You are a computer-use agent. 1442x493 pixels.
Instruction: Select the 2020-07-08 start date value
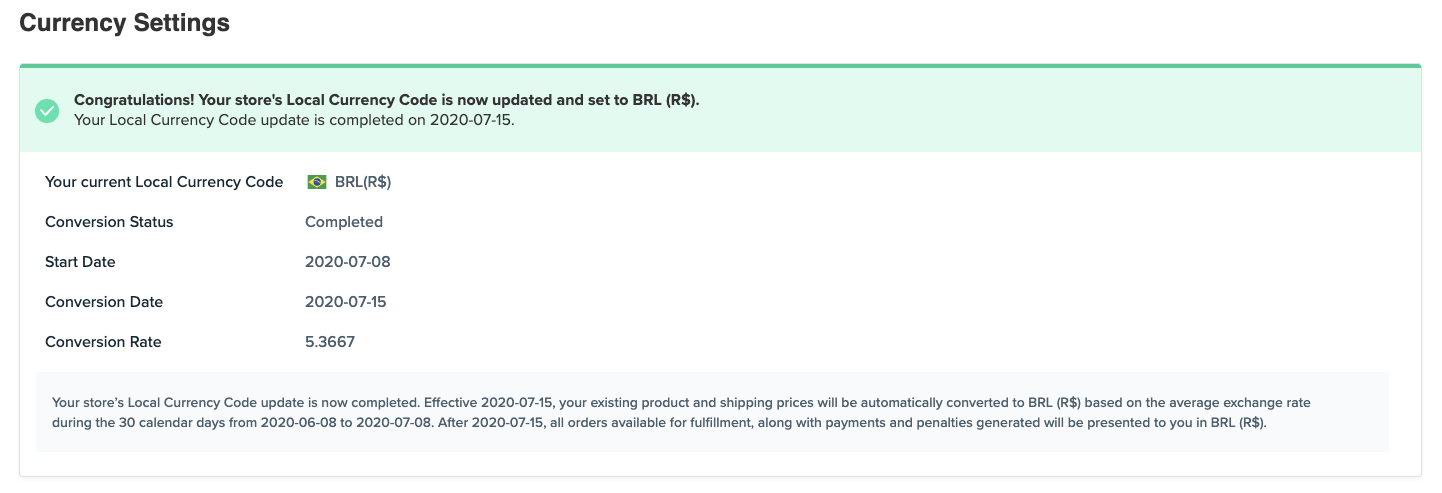348,262
